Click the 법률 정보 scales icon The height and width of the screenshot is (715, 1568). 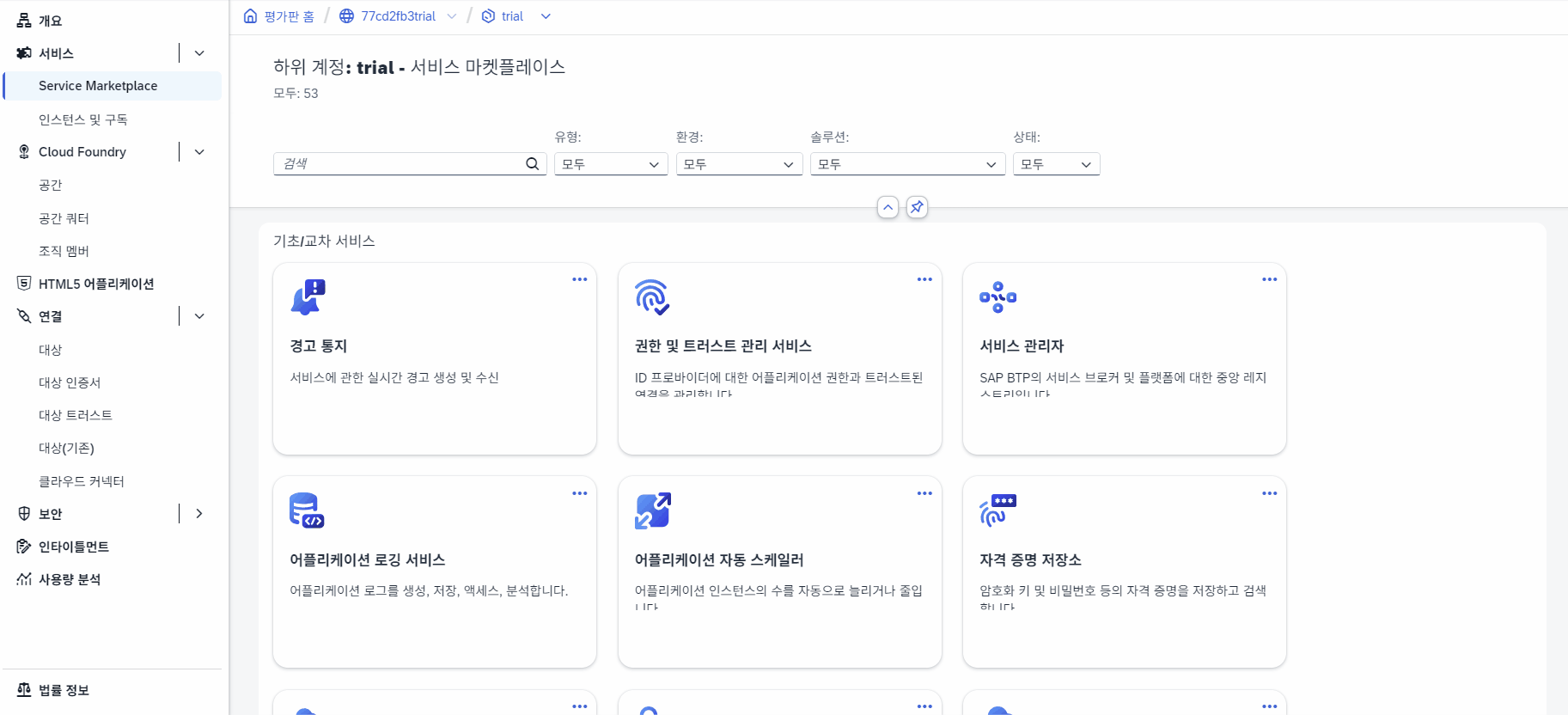click(24, 690)
